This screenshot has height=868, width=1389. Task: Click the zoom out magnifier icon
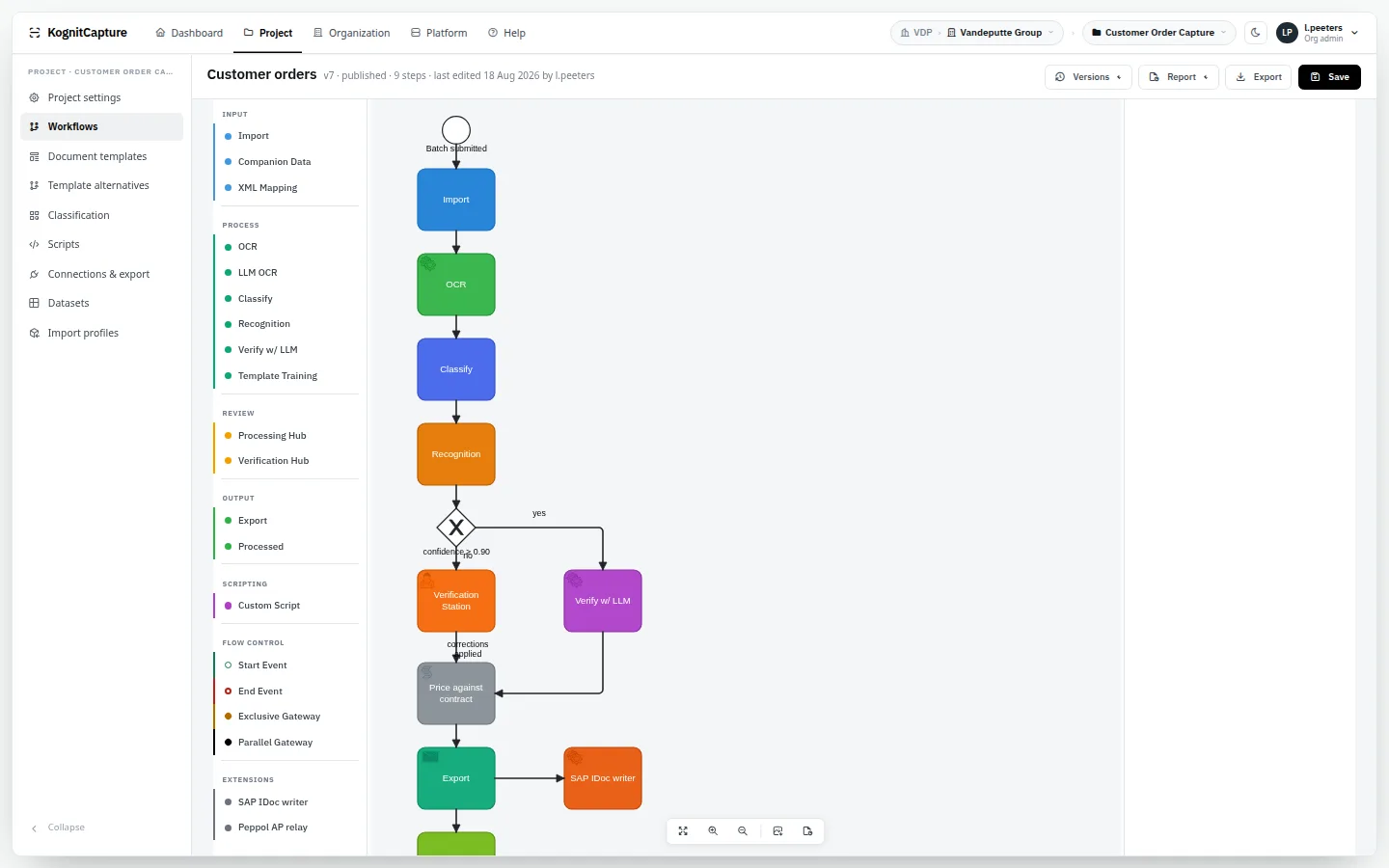tap(743, 831)
